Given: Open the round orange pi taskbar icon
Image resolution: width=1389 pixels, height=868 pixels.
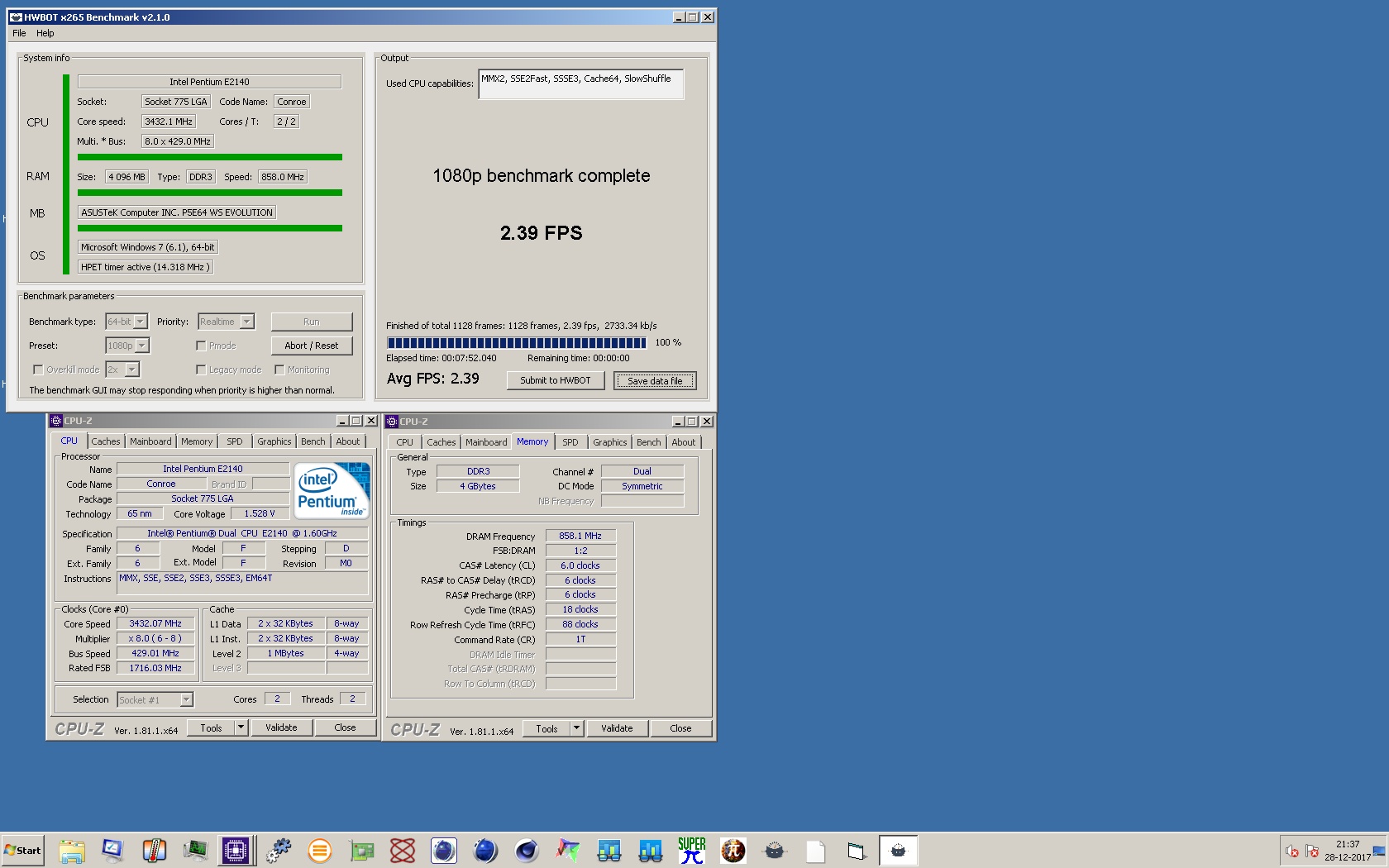Looking at the screenshot, I should [x=733, y=850].
